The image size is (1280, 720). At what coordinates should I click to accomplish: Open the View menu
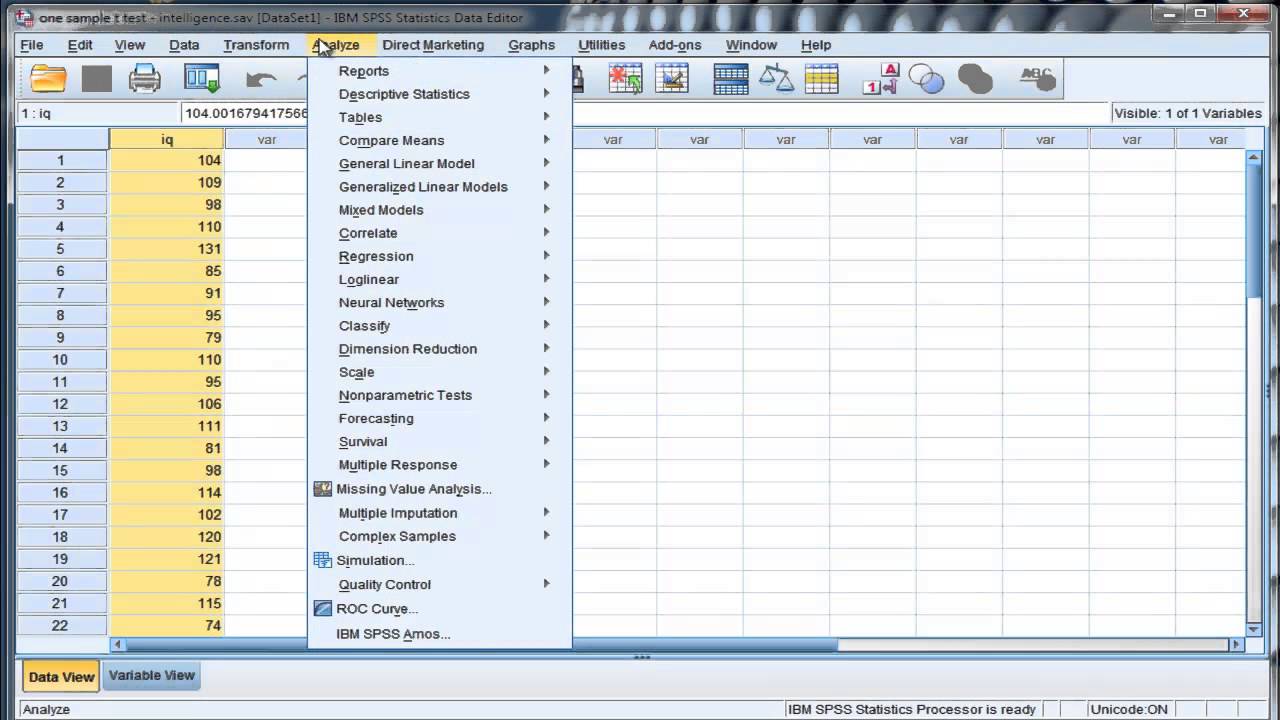130,45
